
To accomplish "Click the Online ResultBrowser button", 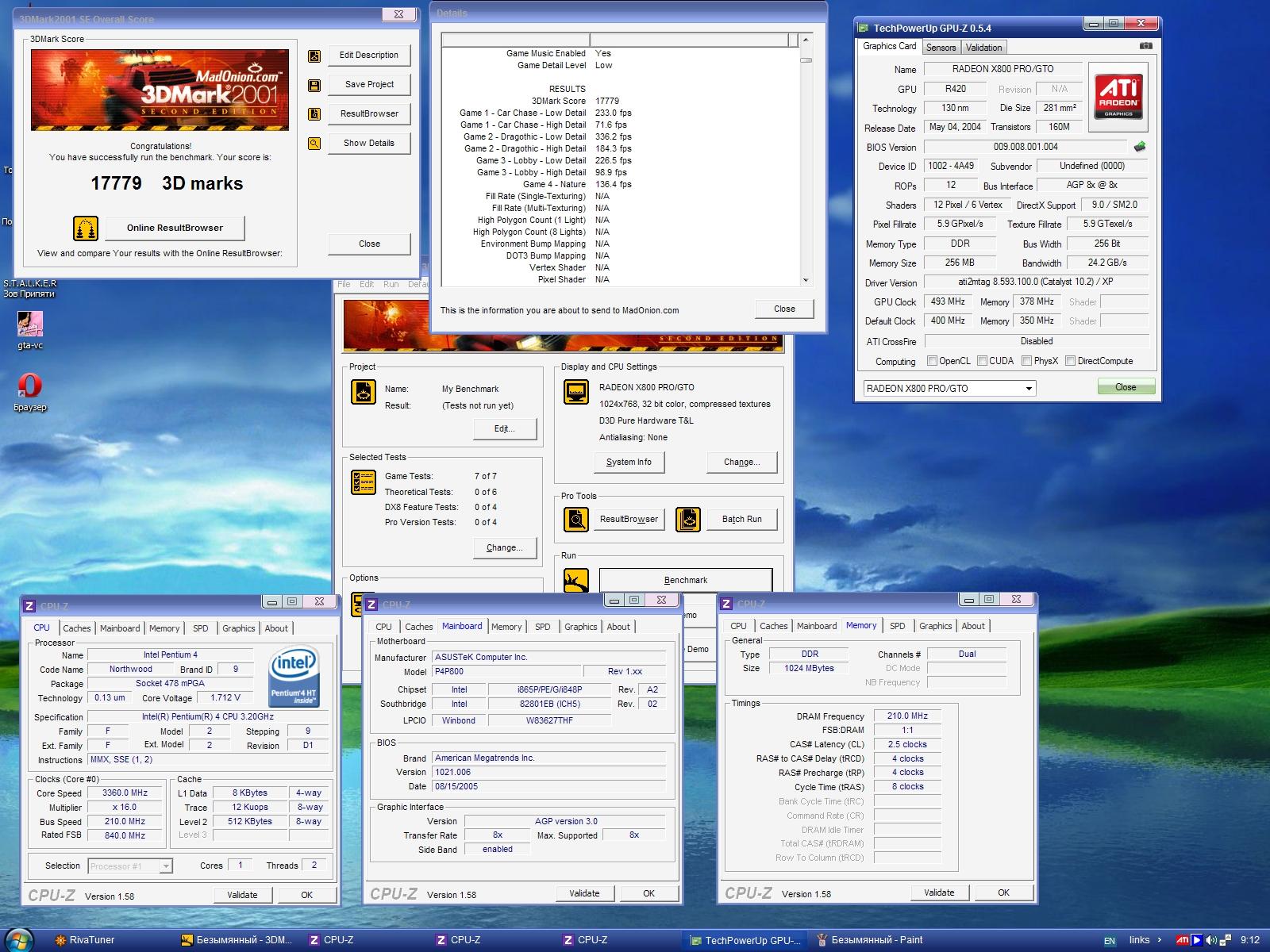I will (x=175, y=228).
